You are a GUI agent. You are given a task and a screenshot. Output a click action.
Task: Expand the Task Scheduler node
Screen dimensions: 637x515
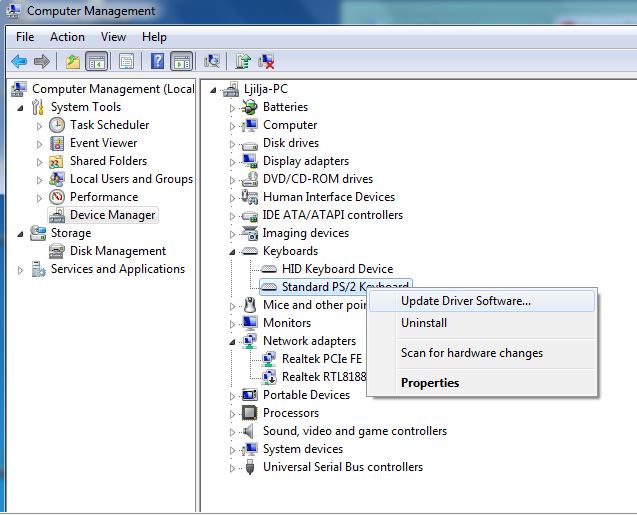[40, 126]
